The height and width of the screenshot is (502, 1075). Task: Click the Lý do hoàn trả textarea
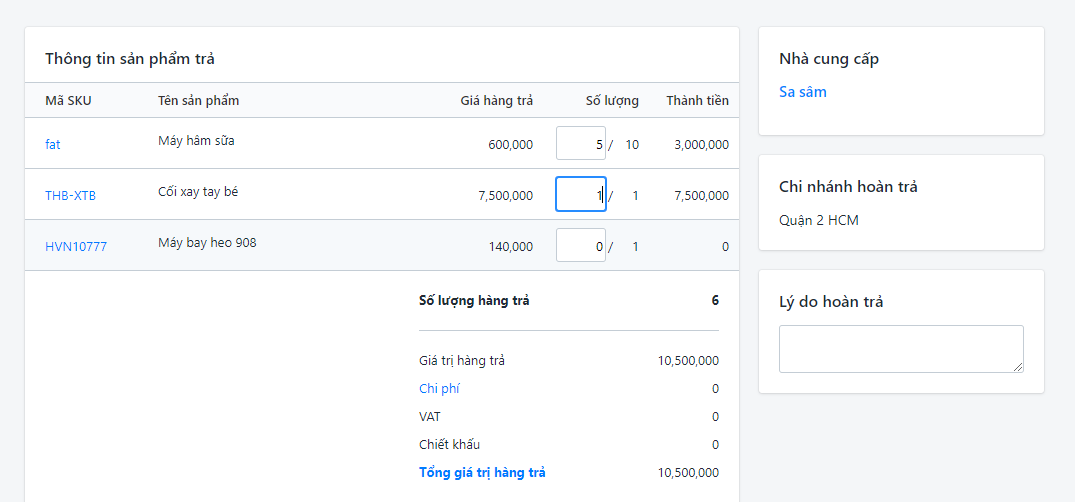pyautogui.click(x=901, y=349)
